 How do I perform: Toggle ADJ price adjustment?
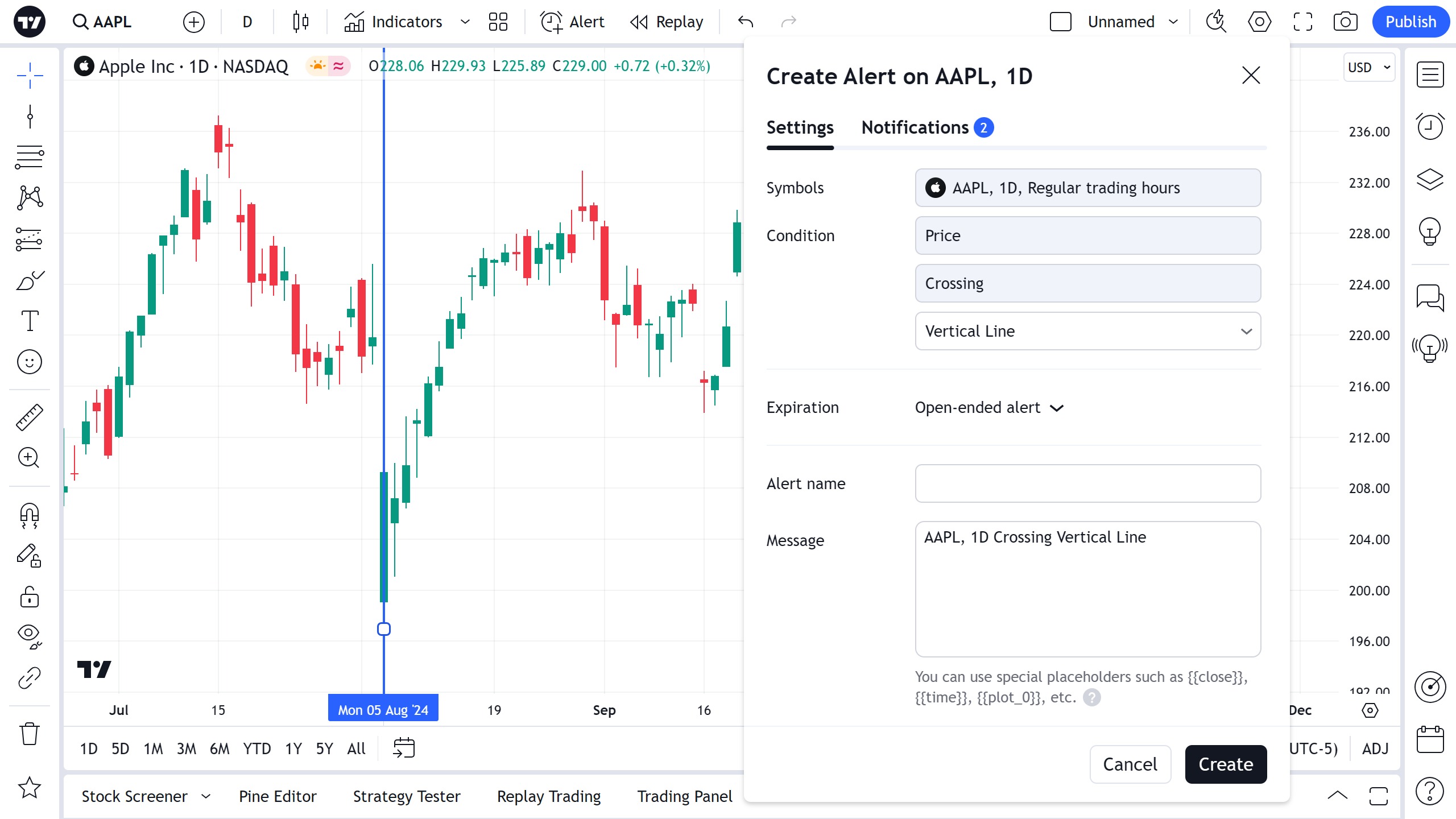(1375, 748)
